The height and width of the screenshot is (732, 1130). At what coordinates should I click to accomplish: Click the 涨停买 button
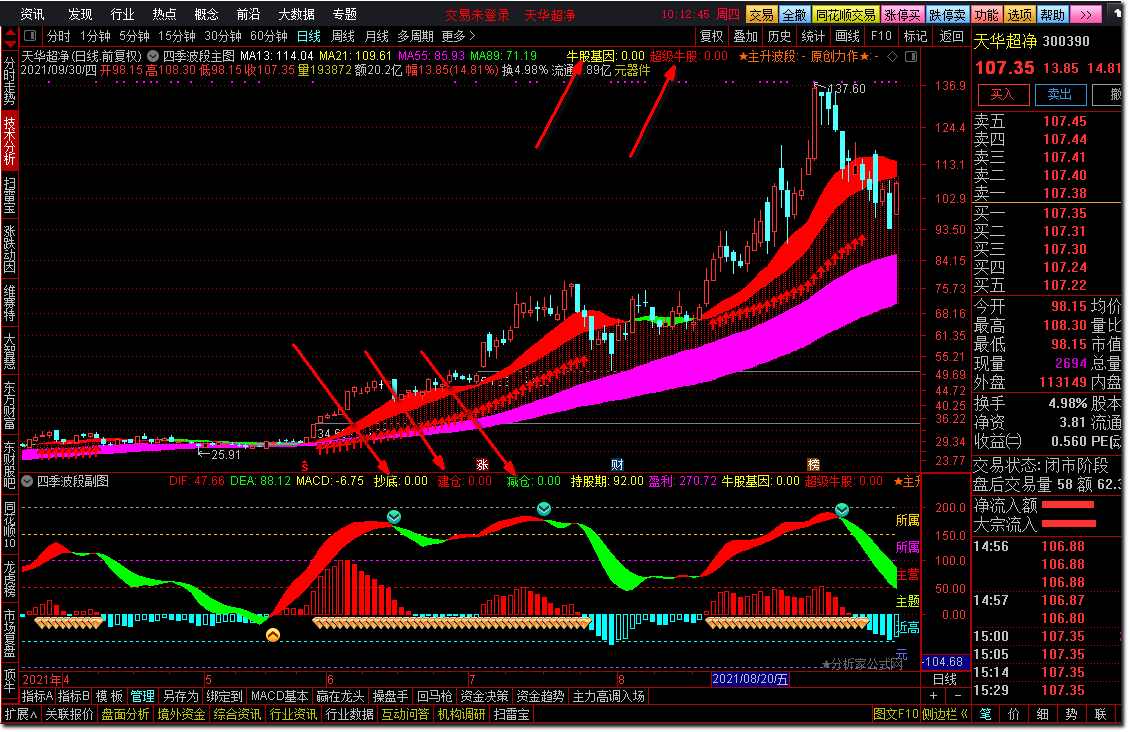pos(902,14)
